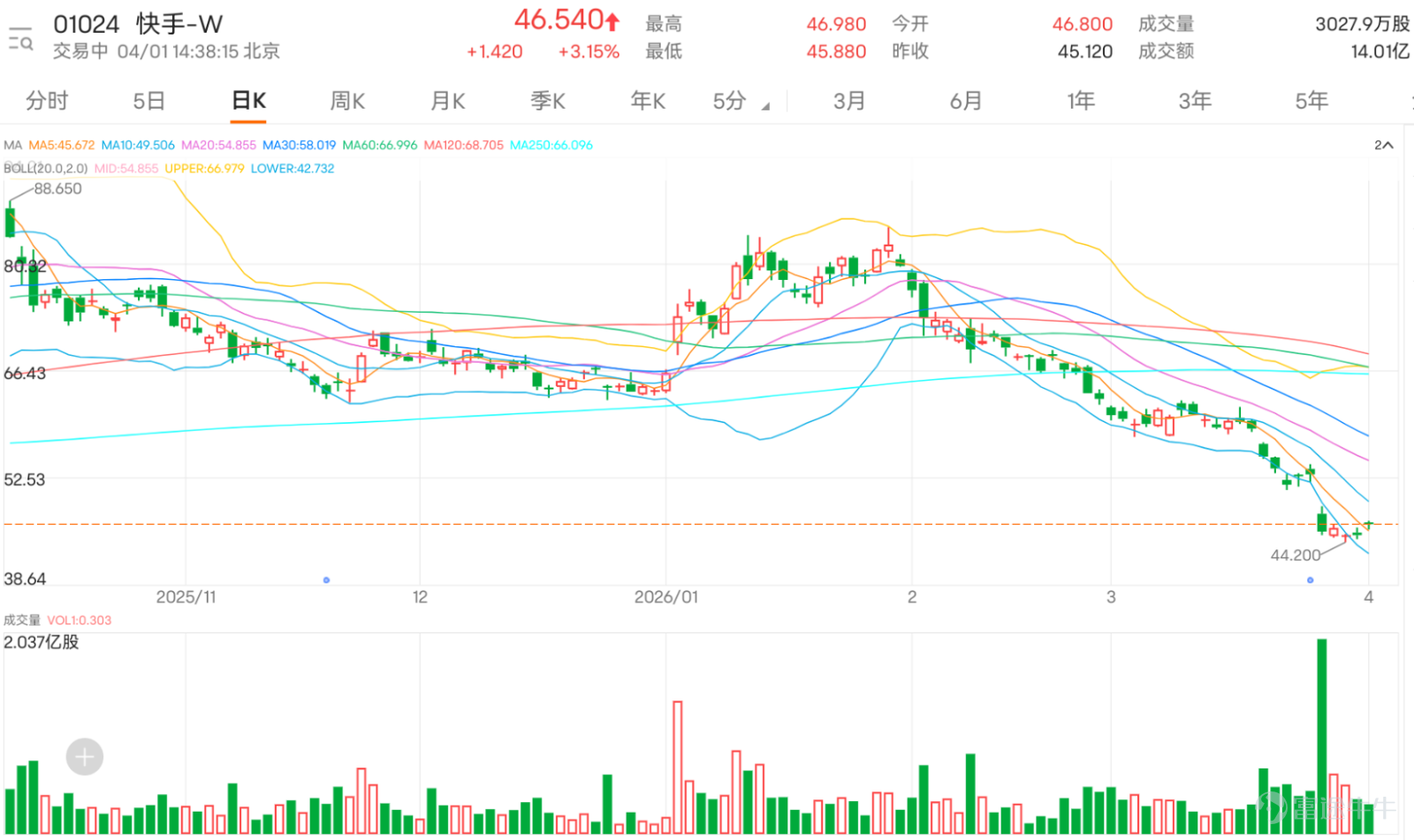Click BOLL MID:54.855 value
Viewport: 1414px width, 840px height.
click(126, 168)
